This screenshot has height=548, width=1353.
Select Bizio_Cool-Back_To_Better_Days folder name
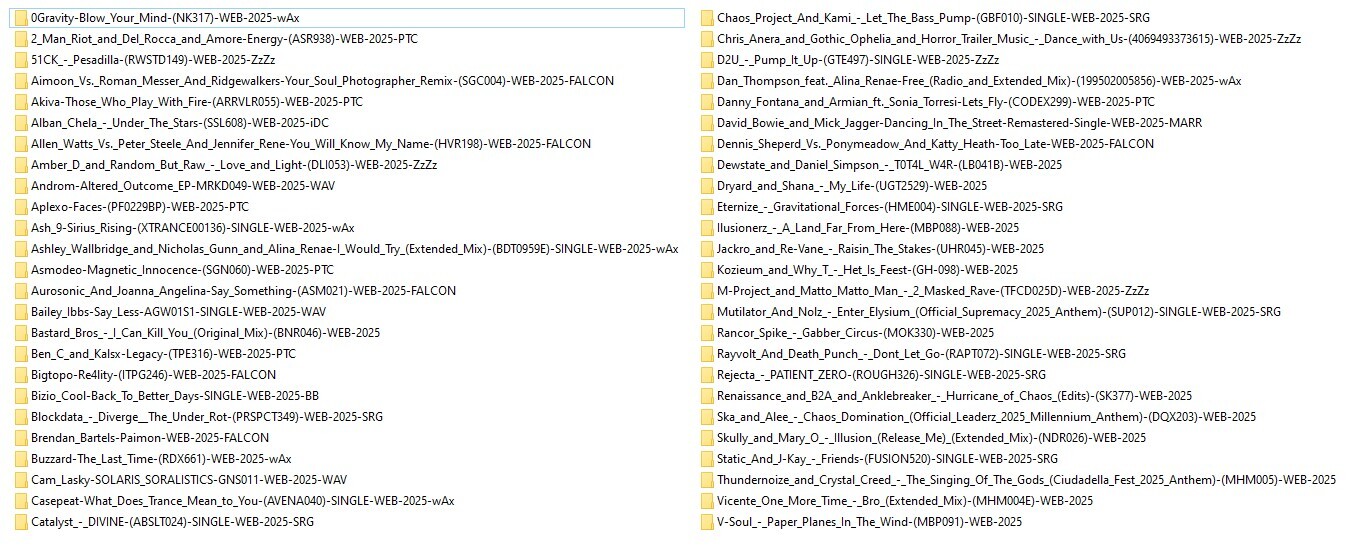[175, 396]
